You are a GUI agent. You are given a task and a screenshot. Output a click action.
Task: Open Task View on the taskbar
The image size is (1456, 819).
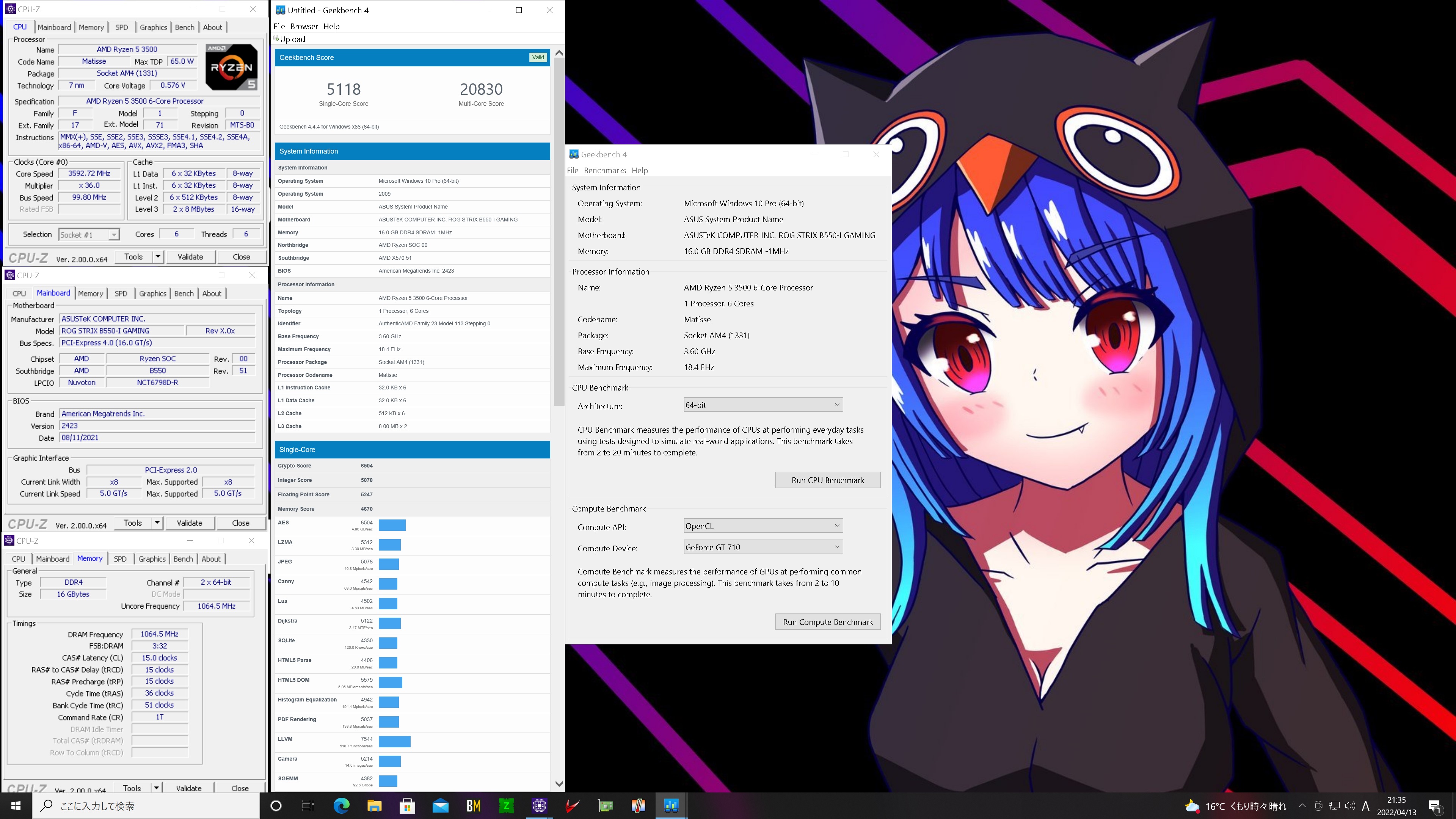[308, 805]
